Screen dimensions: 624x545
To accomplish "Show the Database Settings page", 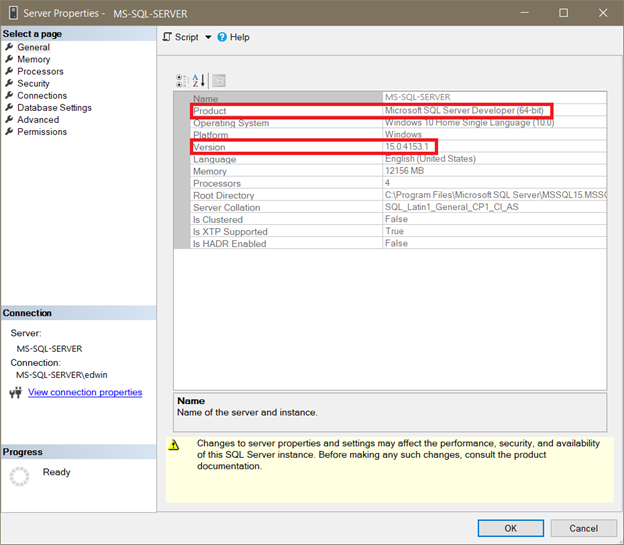I will tap(54, 107).
